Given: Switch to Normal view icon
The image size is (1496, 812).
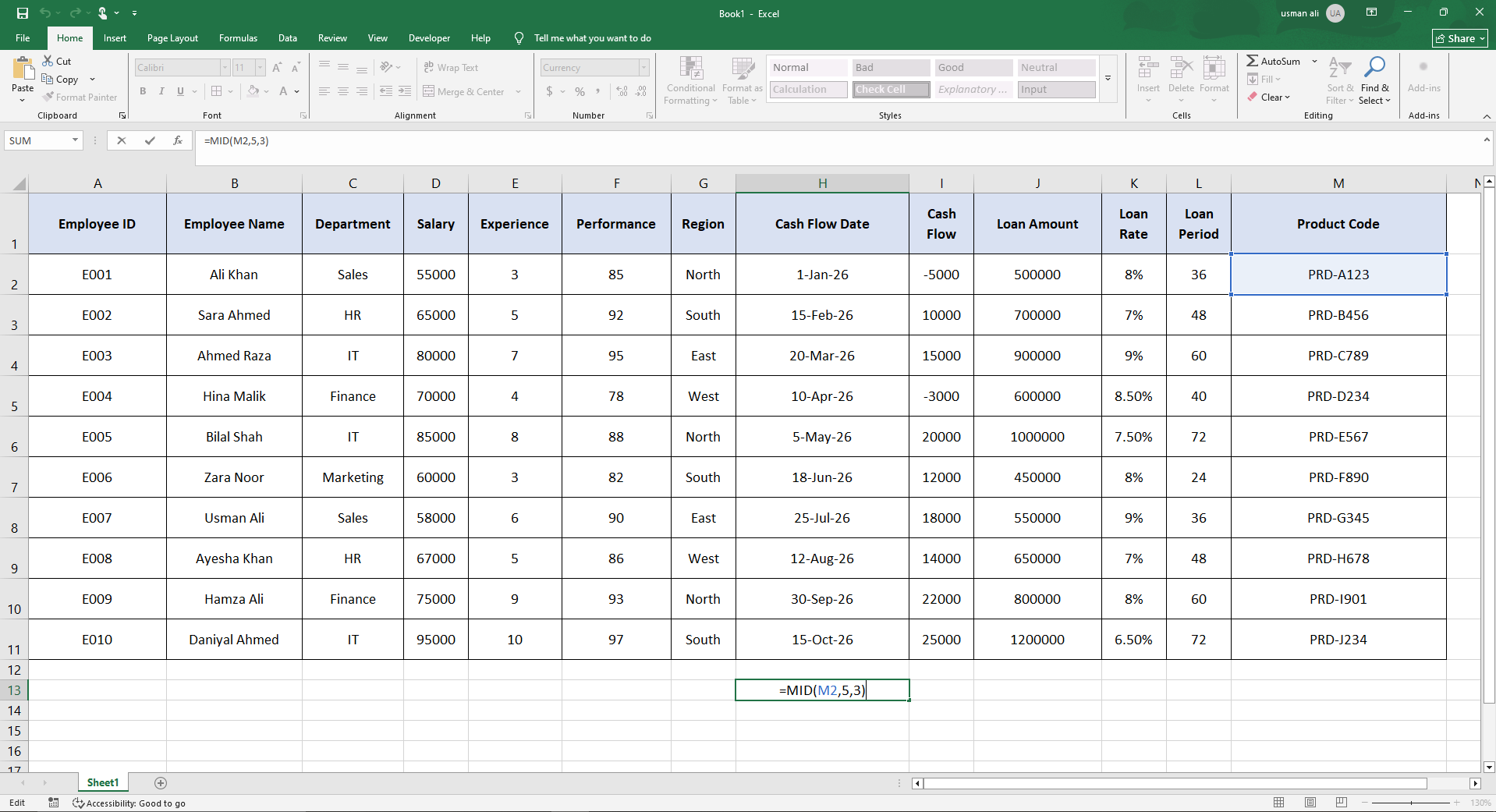Looking at the screenshot, I should (x=1279, y=803).
